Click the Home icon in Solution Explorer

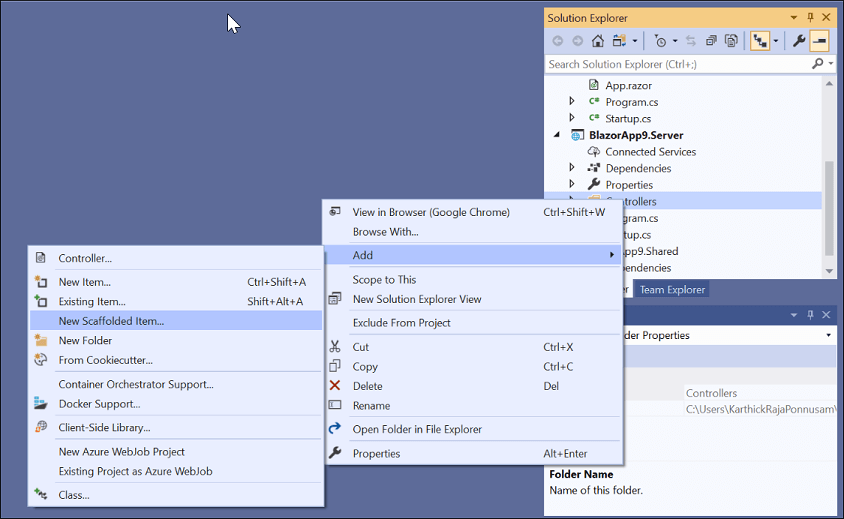[598, 41]
